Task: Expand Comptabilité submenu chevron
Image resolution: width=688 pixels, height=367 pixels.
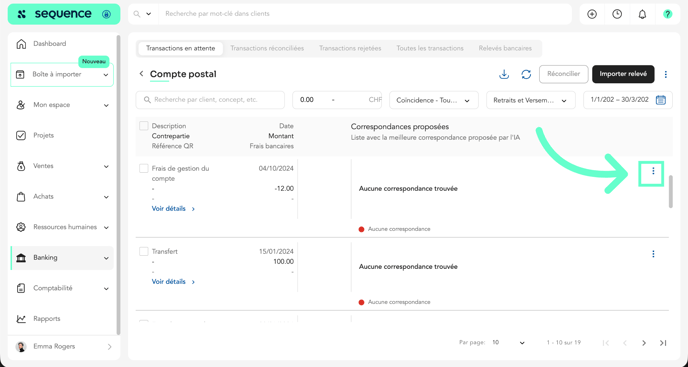Action: click(106, 289)
